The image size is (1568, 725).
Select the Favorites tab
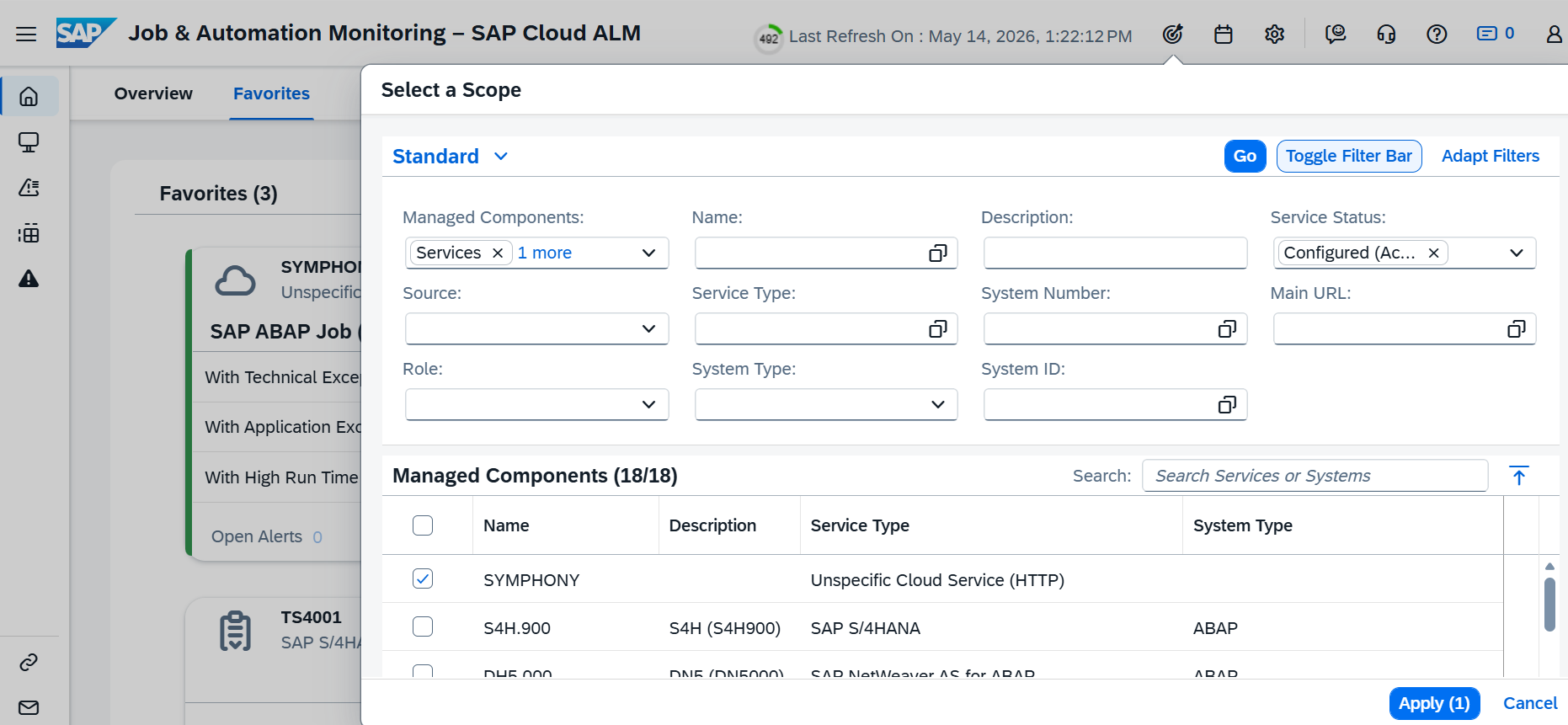[271, 93]
